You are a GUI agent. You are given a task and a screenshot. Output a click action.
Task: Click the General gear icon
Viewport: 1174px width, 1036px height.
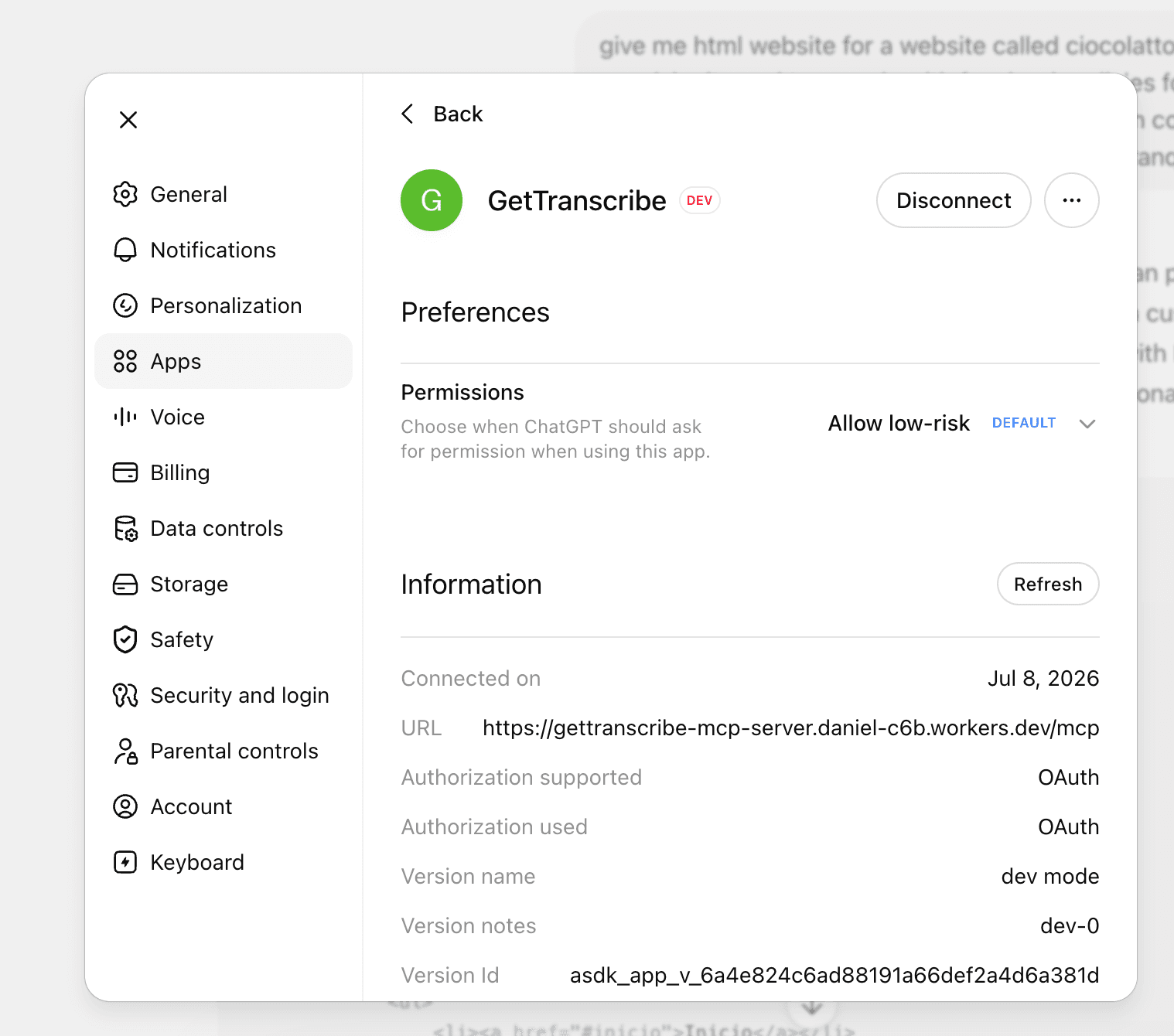125,194
